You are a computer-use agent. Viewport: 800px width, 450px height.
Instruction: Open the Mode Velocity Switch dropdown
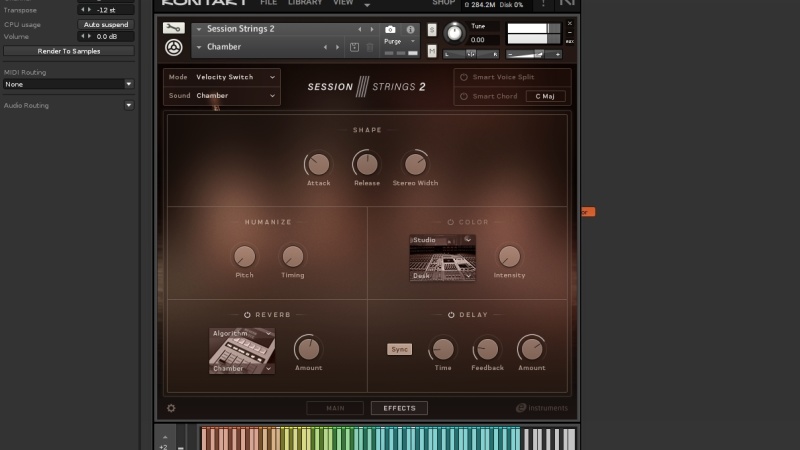pyautogui.click(x=222, y=77)
